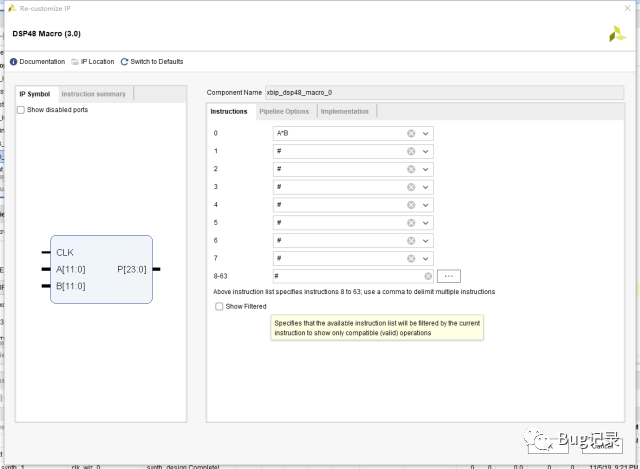The width and height of the screenshot is (640, 469).
Task: Click the A[11:0] port label
Action: click(x=71, y=269)
